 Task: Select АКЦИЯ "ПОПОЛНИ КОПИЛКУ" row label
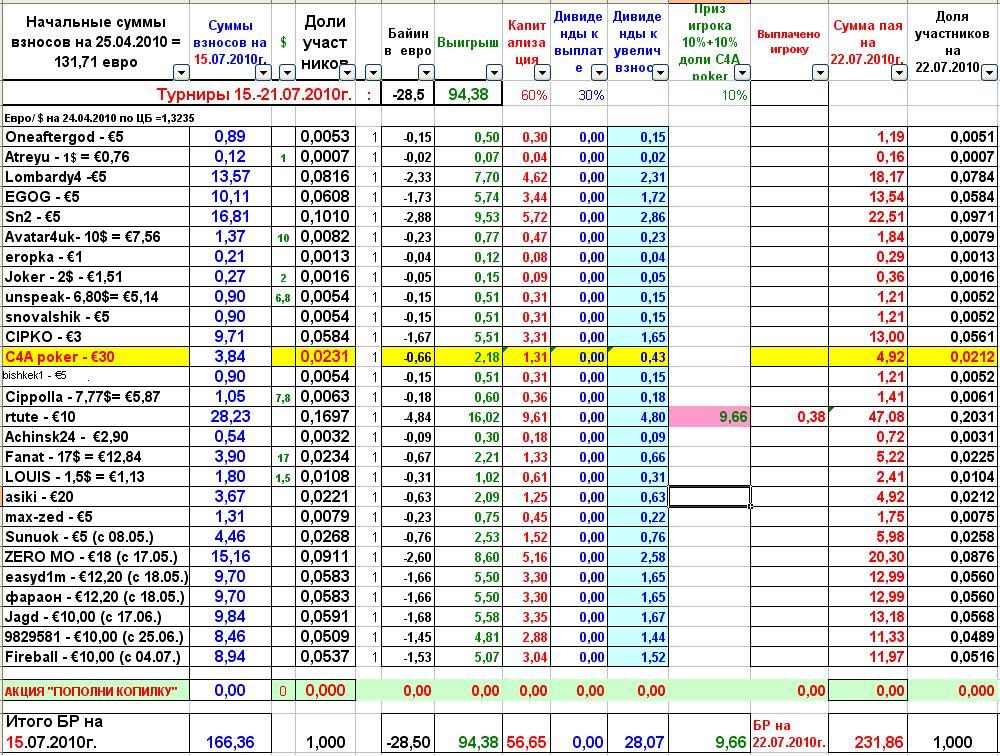pyautogui.click(x=96, y=690)
